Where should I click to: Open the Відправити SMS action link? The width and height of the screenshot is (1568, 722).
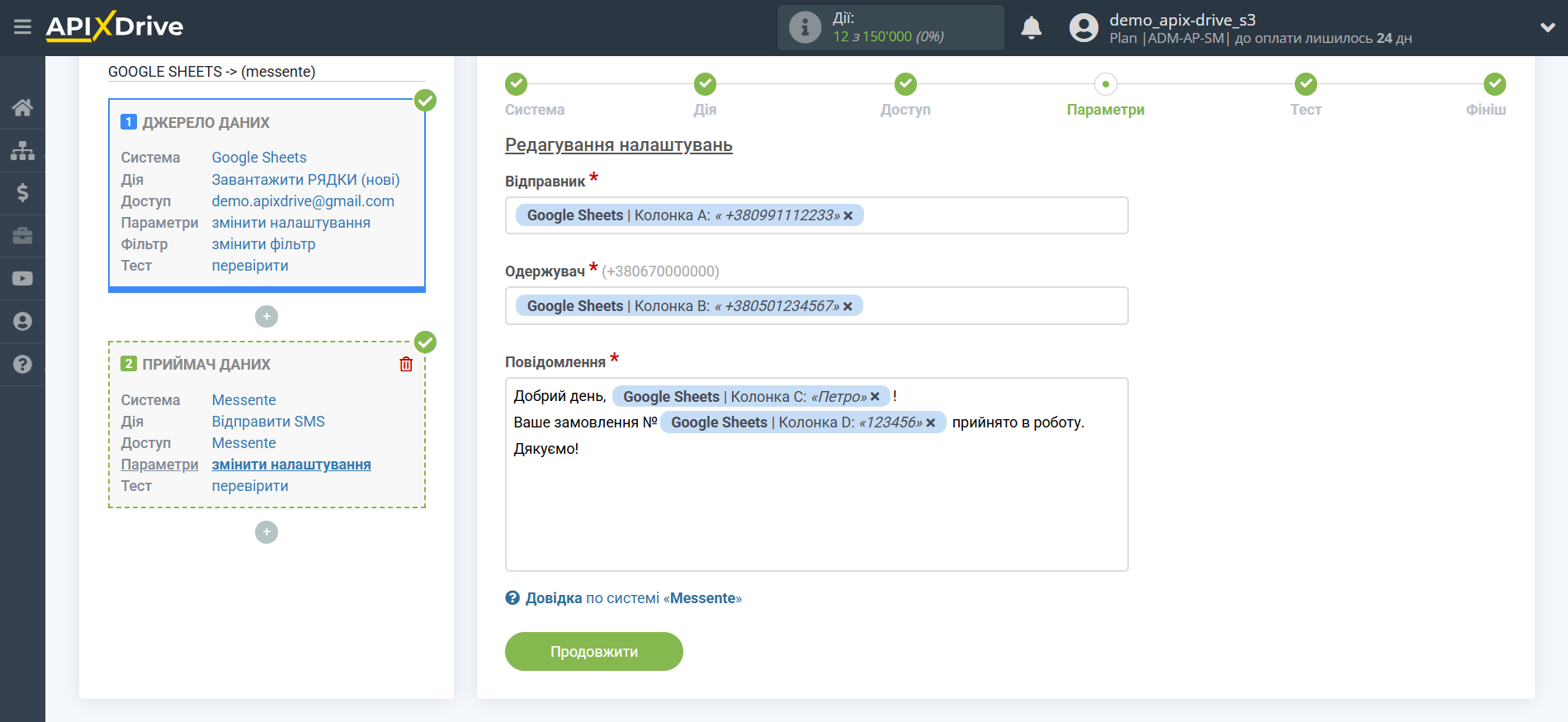click(x=268, y=422)
